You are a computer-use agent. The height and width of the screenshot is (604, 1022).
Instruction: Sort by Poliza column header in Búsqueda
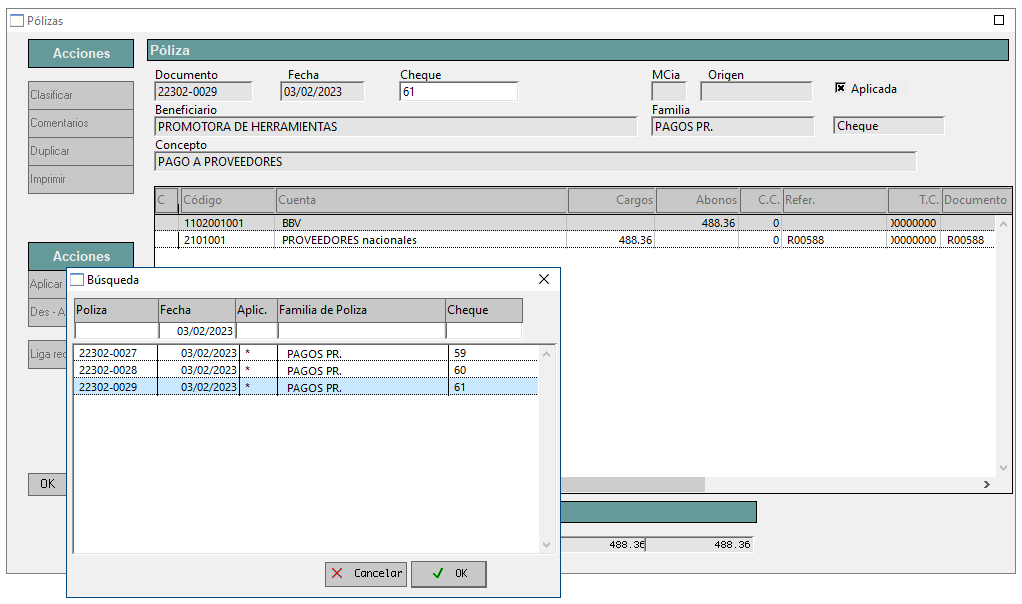coord(116,310)
